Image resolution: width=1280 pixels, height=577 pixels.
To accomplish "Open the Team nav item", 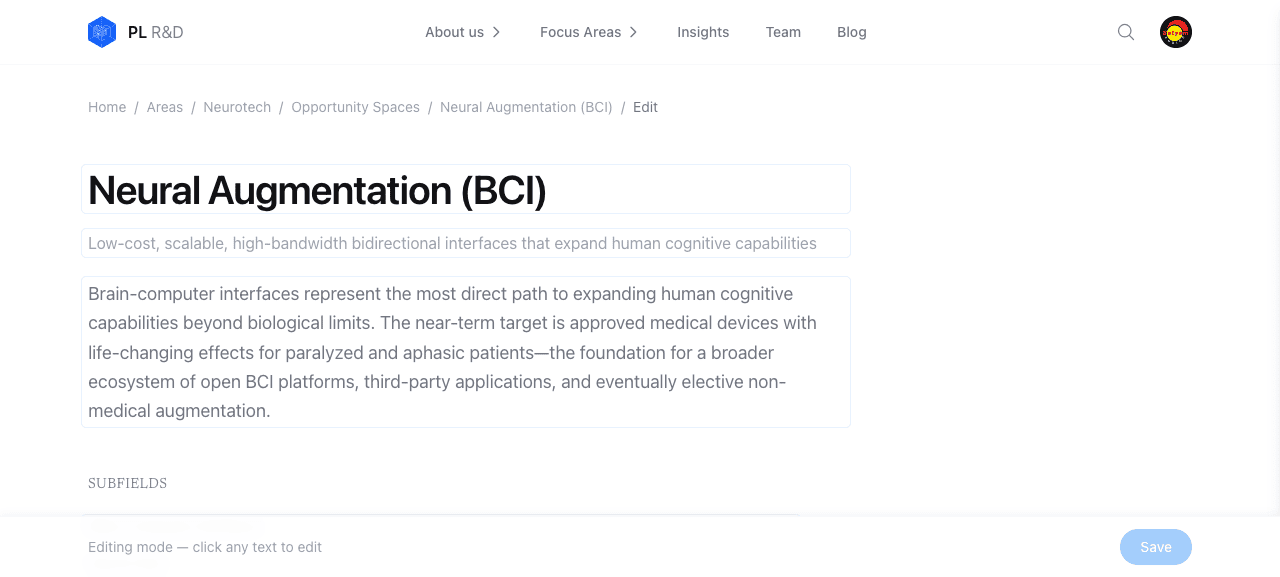I will 783,32.
